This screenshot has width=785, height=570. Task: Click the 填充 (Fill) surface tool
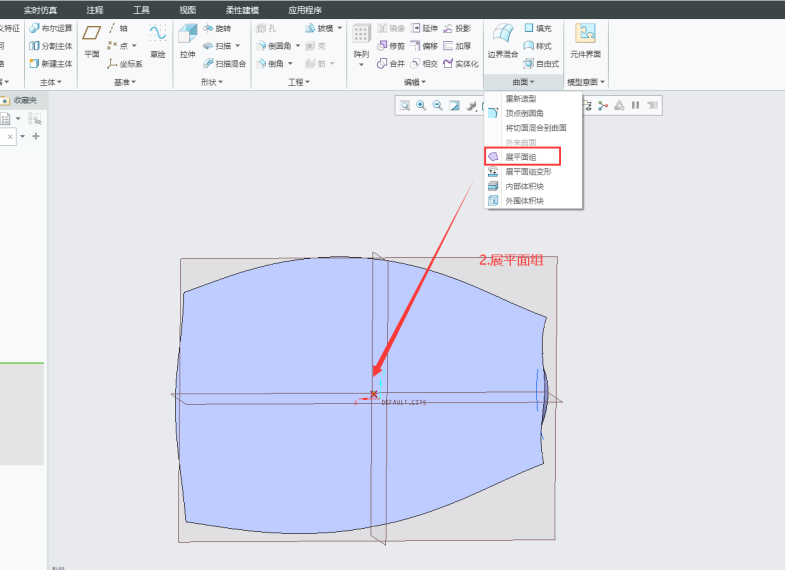pos(537,28)
